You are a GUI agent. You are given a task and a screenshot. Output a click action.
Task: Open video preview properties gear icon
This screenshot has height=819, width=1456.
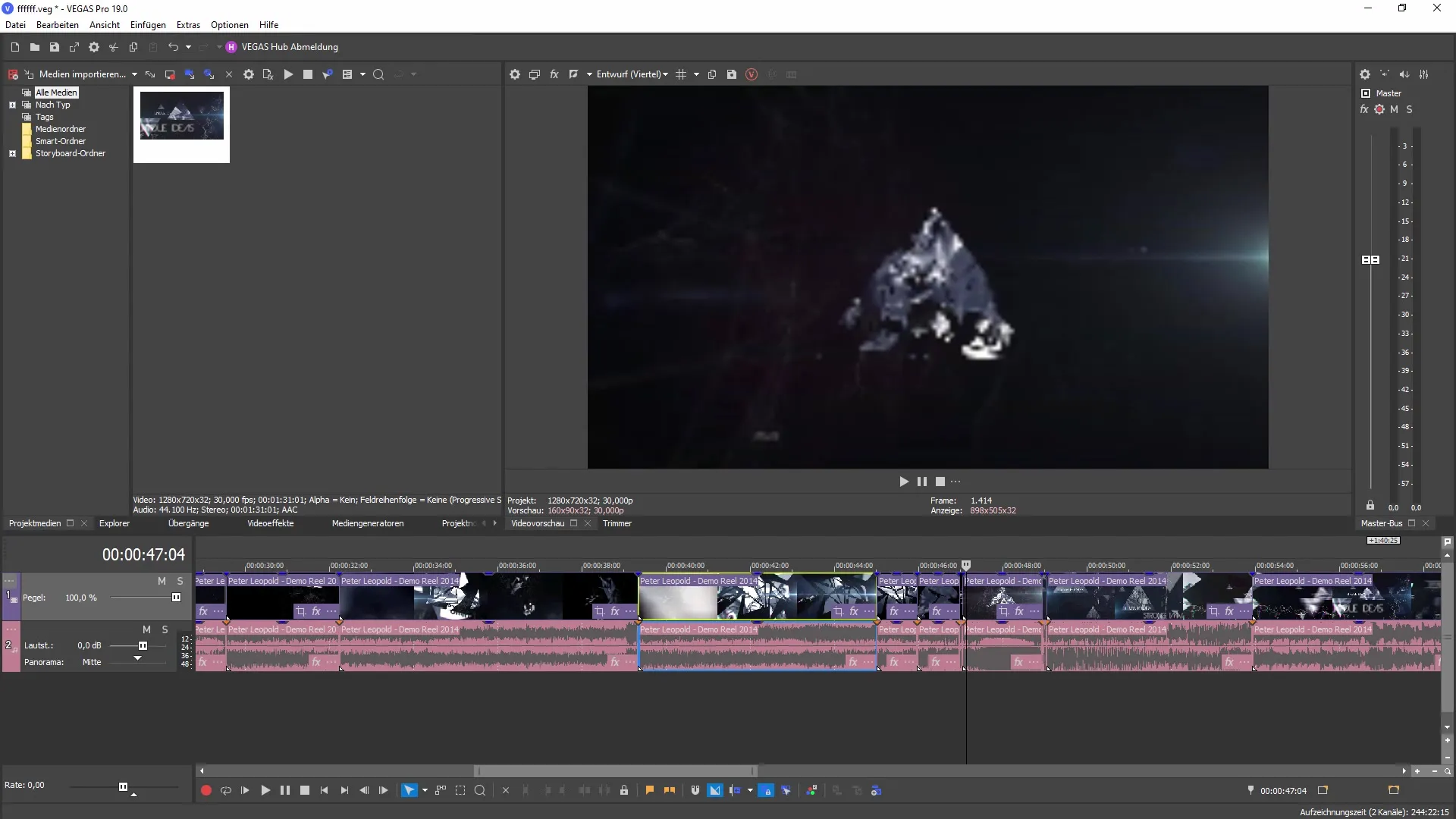click(x=515, y=74)
